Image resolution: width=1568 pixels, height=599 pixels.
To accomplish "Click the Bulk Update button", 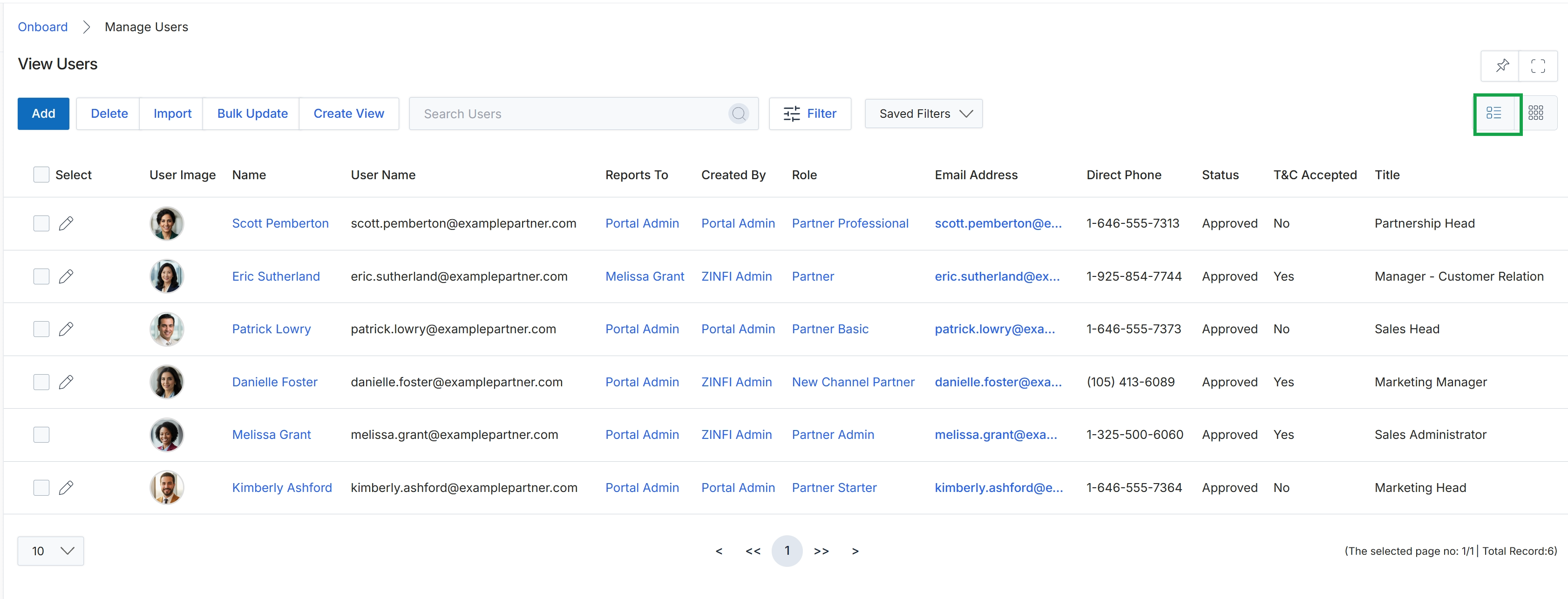I will (252, 114).
